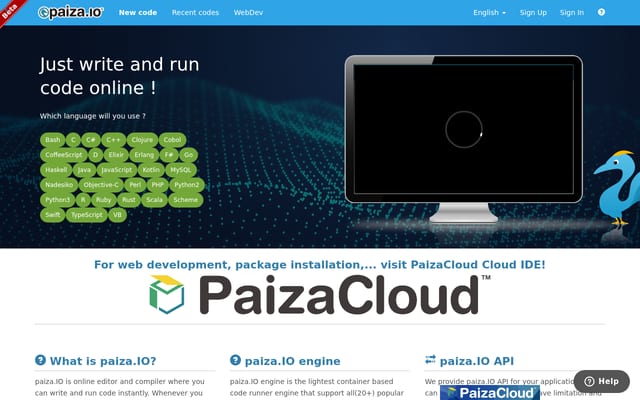Click the 'paiza.IO engine' heading

click(x=292, y=361)
